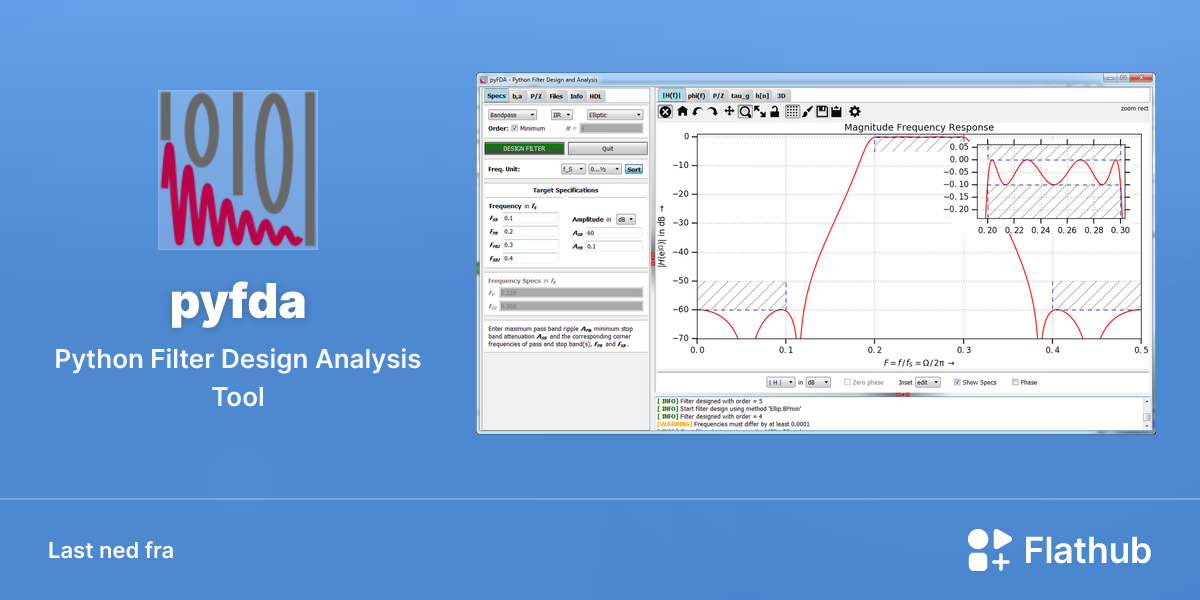Click the A_SB input field containing 60
Screen dimensions: 1200x600
pyautogui.click(x=613, y=233)
